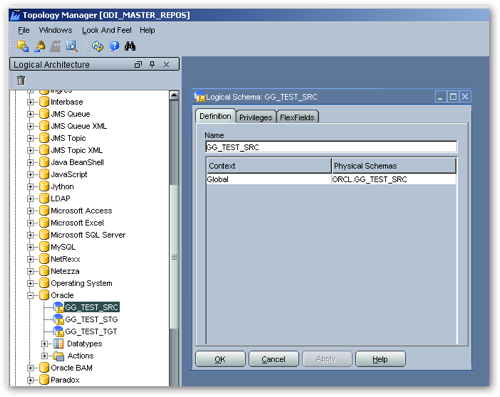Expand the Oracle BAM node

click(31, 368)
